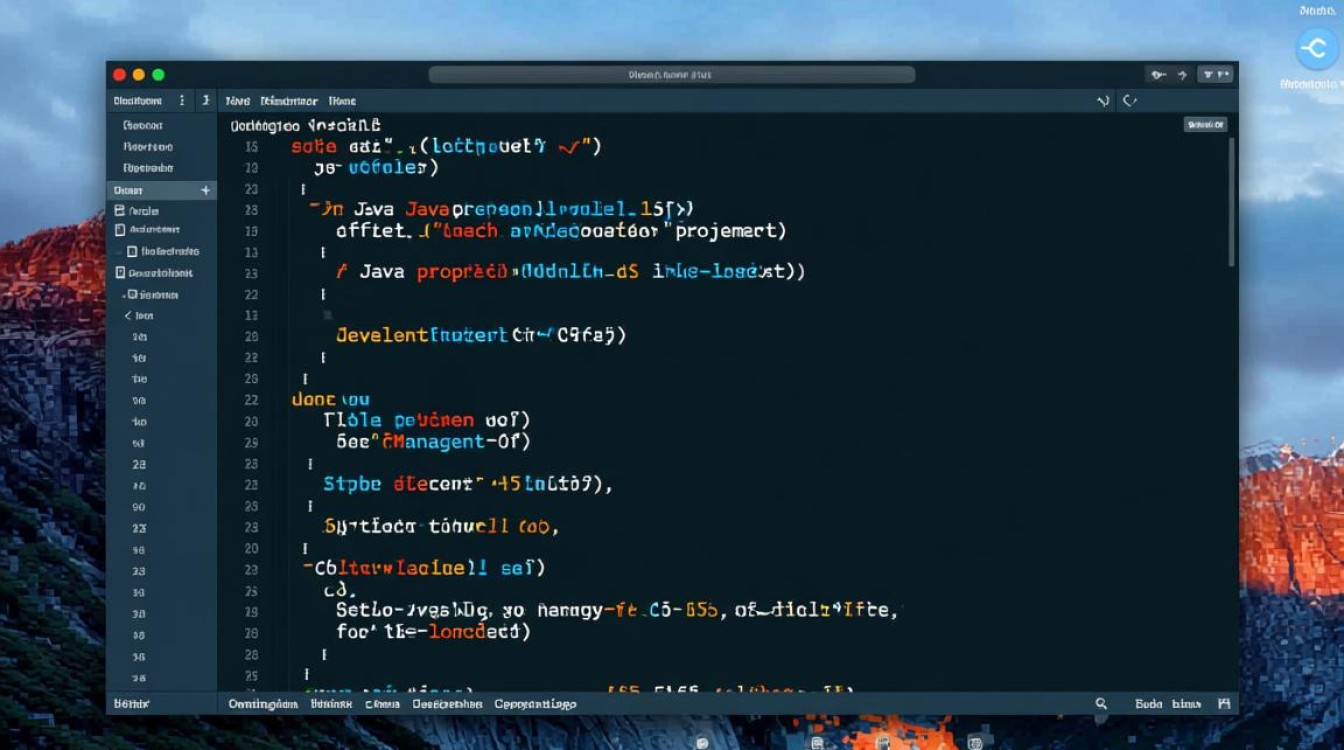Switch to the first editor tab

point(237,101)
